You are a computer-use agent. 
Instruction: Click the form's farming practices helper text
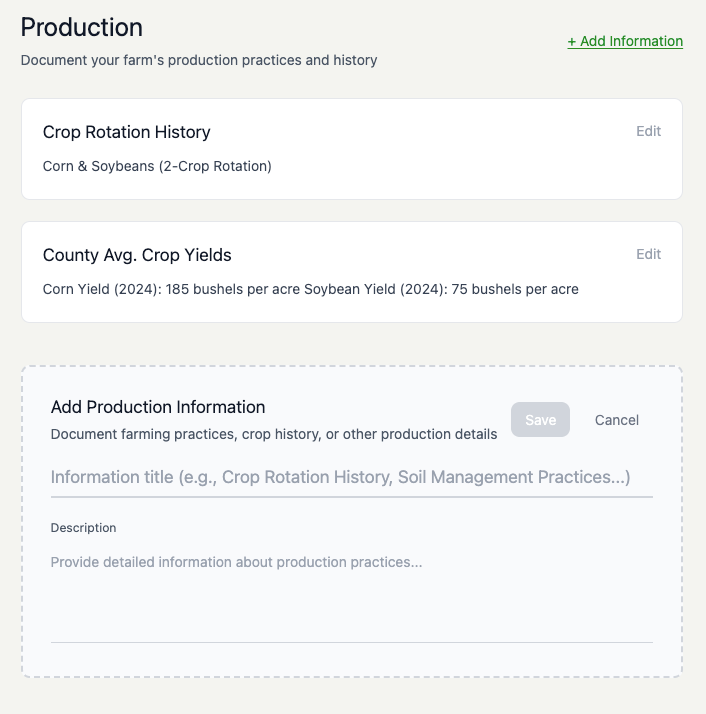[273, 434]
